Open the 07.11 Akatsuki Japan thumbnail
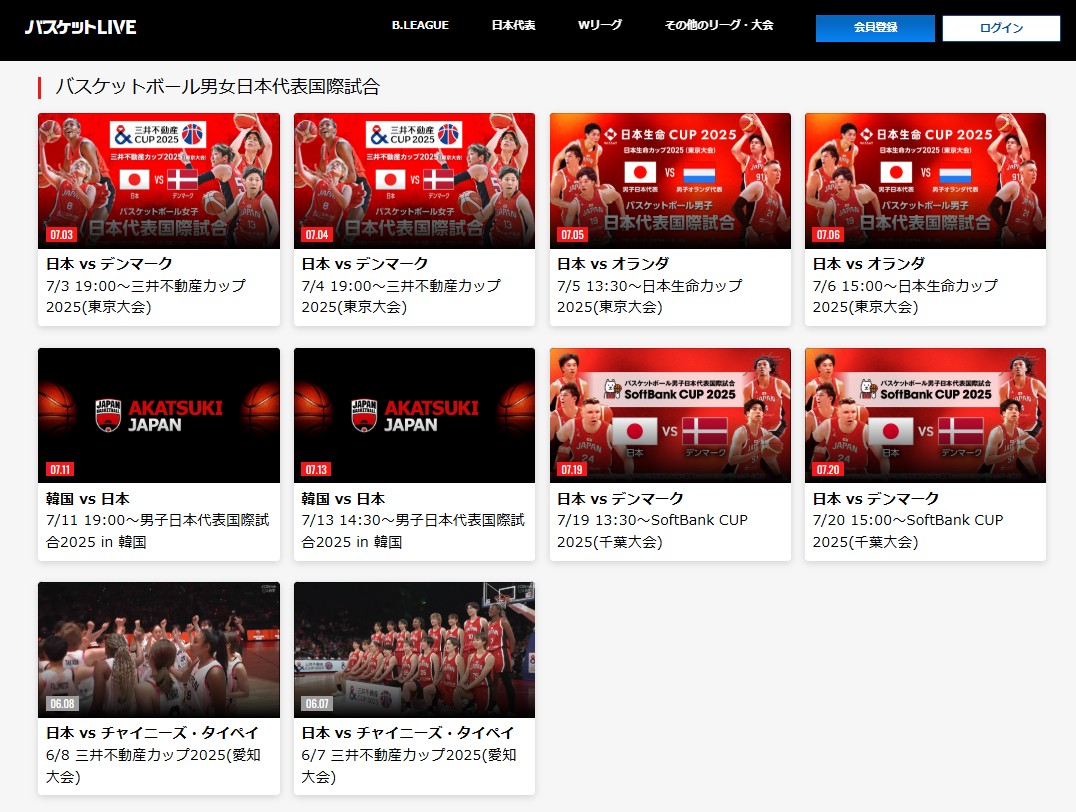This screenshot has height=812, width=1076. pyautogui.click(x=159, y=415)
